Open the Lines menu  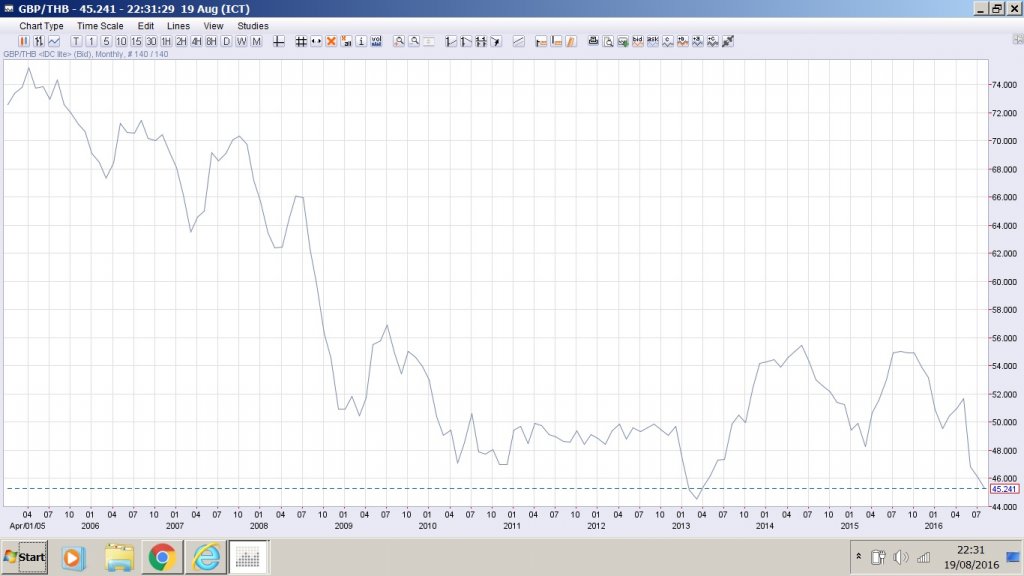click(x=178, y=26)
